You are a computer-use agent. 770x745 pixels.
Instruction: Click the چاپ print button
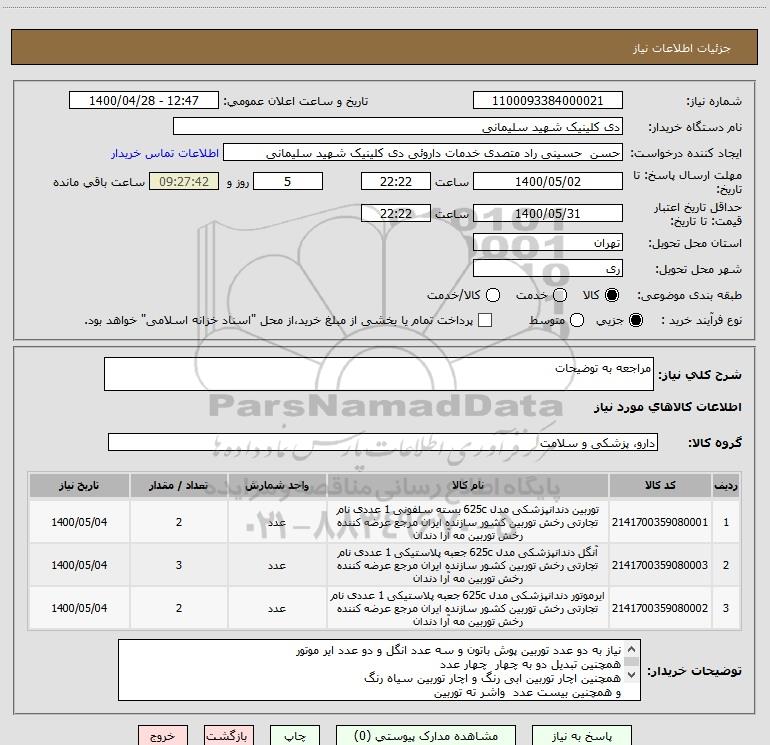point(295,736)
